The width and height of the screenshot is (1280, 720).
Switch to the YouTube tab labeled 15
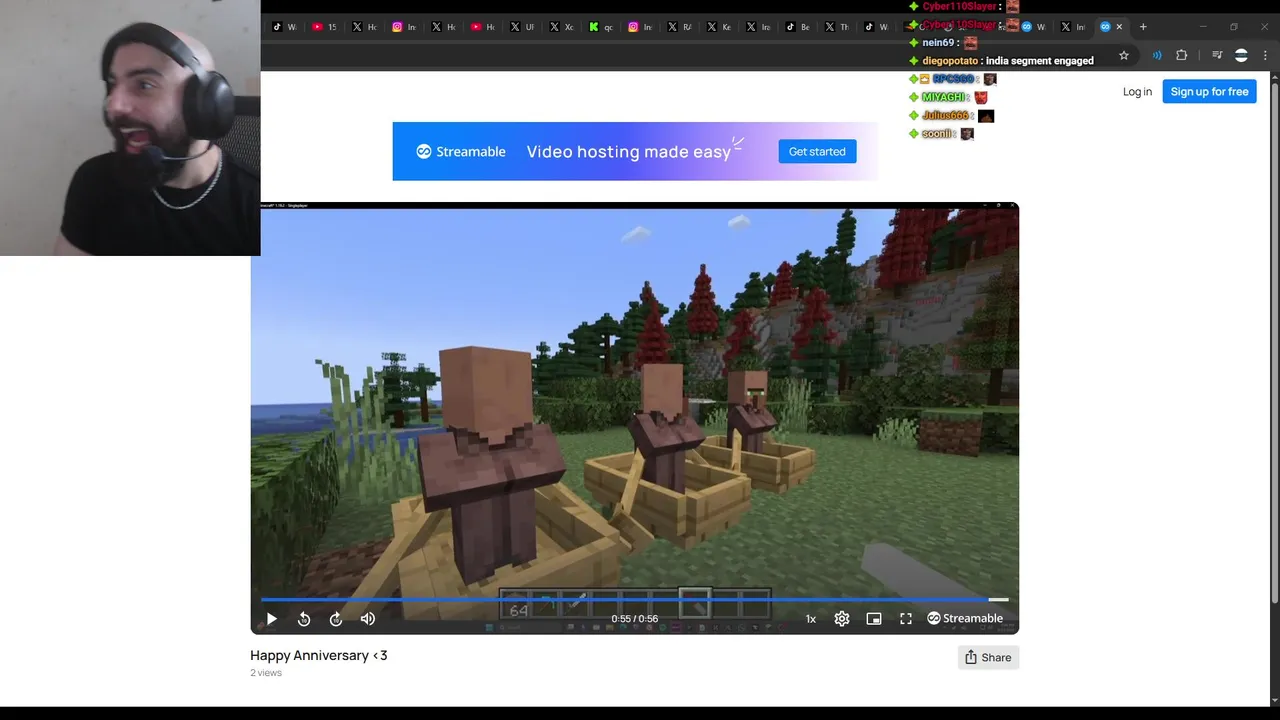[325, 27]
